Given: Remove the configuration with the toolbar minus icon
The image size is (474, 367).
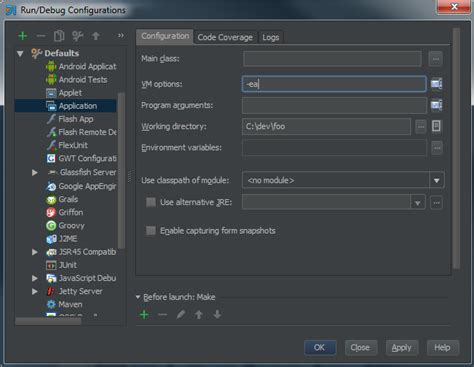Looking at the screenshot, I should pos(41,36).
